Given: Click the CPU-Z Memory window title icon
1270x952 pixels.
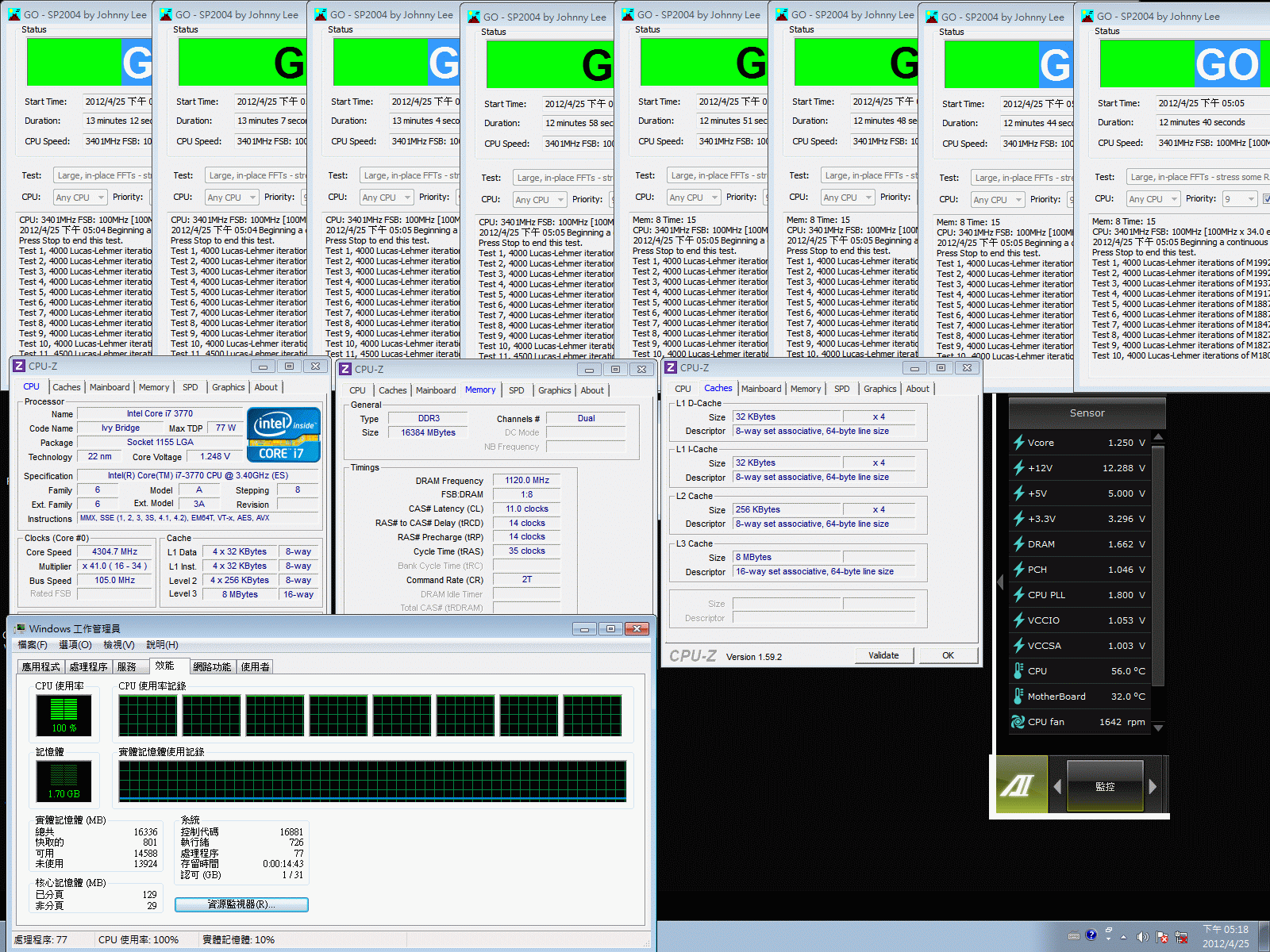Looking at the screenshot, I should 345,370.
